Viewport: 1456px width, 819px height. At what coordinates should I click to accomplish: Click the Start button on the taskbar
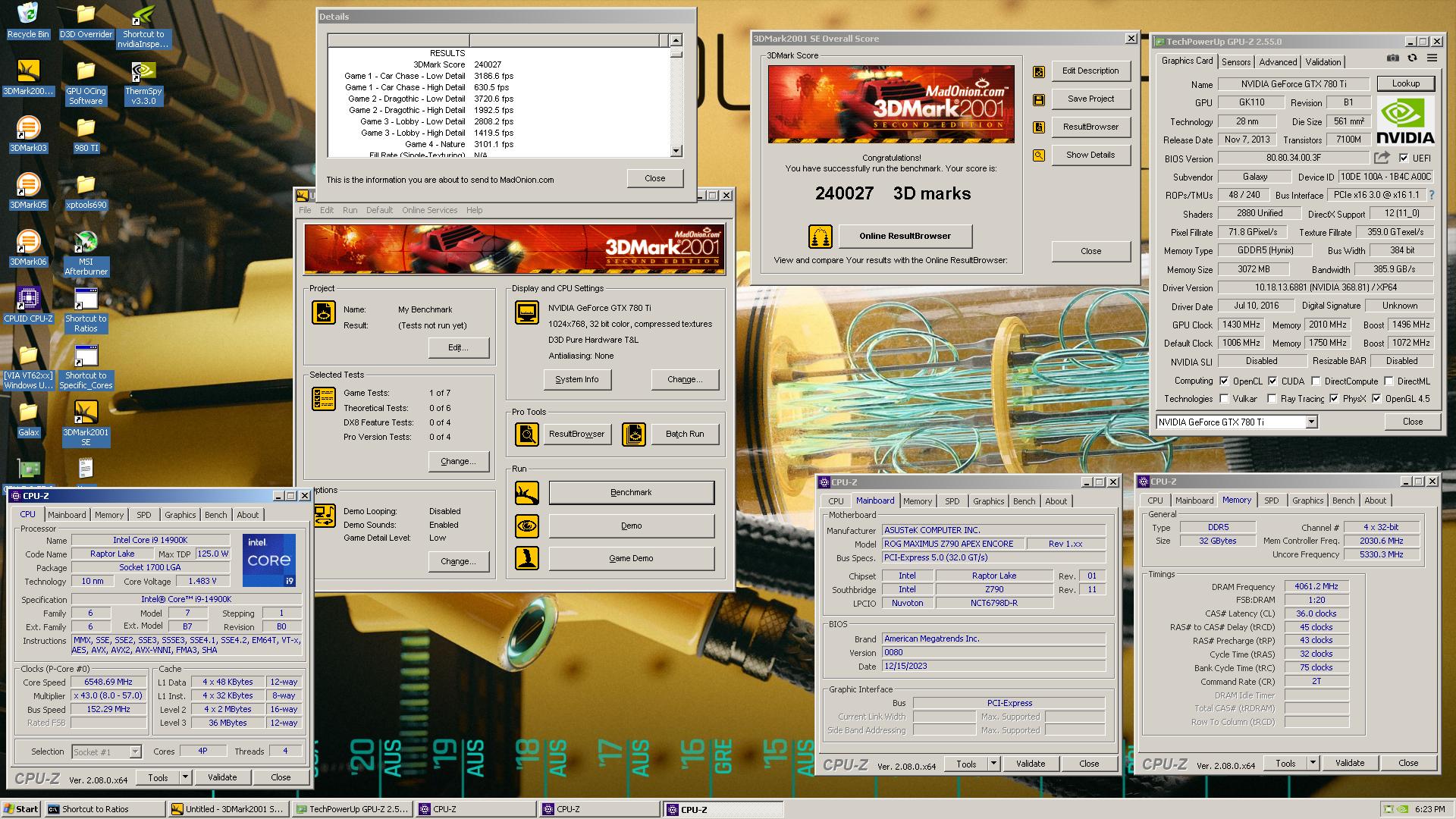point(21,809)
